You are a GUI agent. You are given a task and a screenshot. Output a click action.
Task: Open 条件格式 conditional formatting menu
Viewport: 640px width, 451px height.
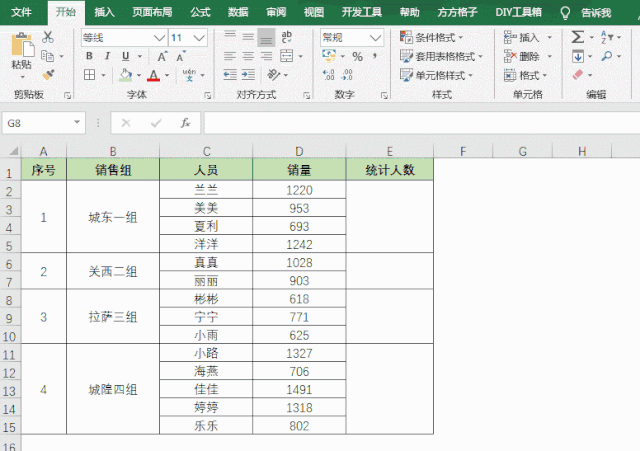431,38
